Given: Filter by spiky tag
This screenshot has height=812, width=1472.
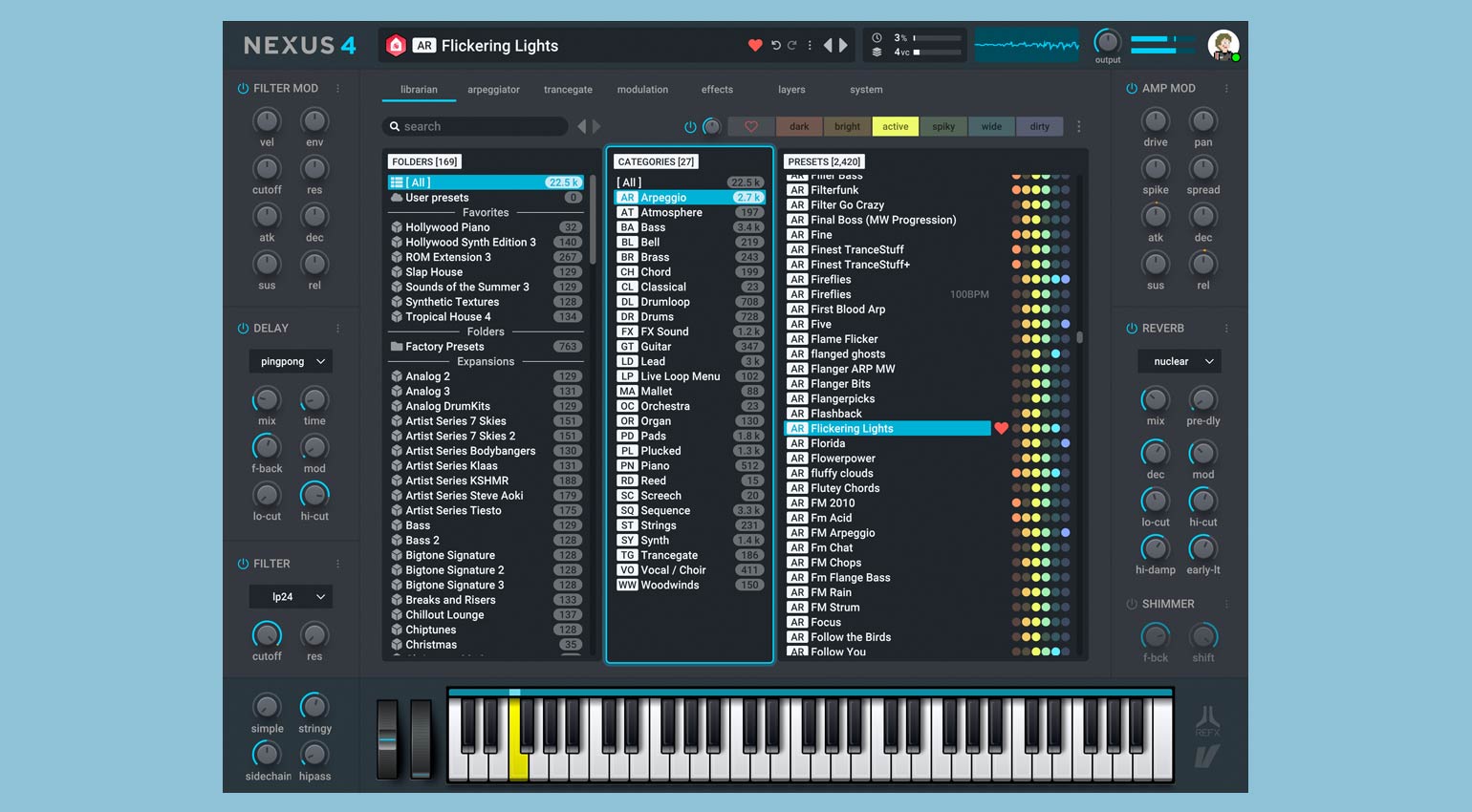Looking at the screenshot, I should [x=943, y=126].
